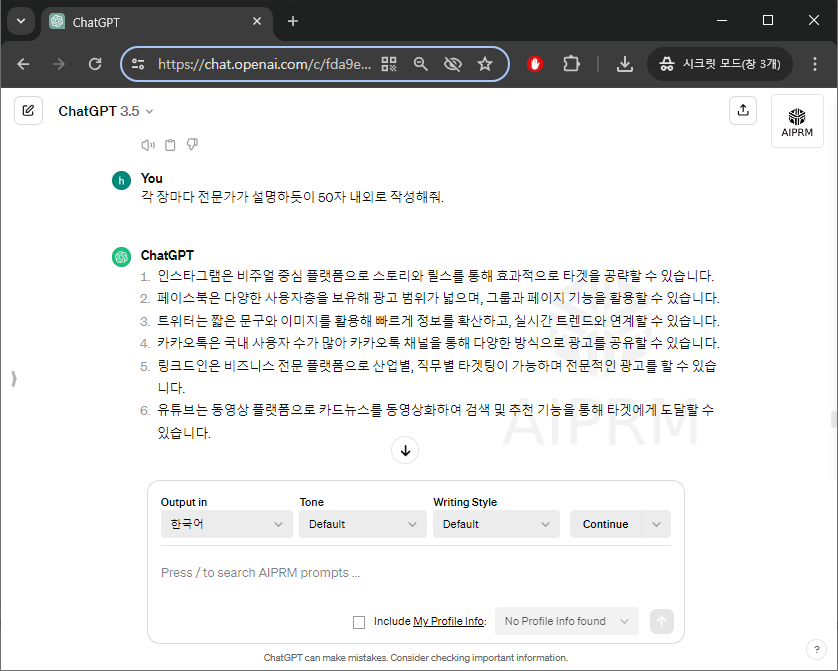Click the page scrollbar thumb
This screenshot has width=838, height=671.
(833, 419)
